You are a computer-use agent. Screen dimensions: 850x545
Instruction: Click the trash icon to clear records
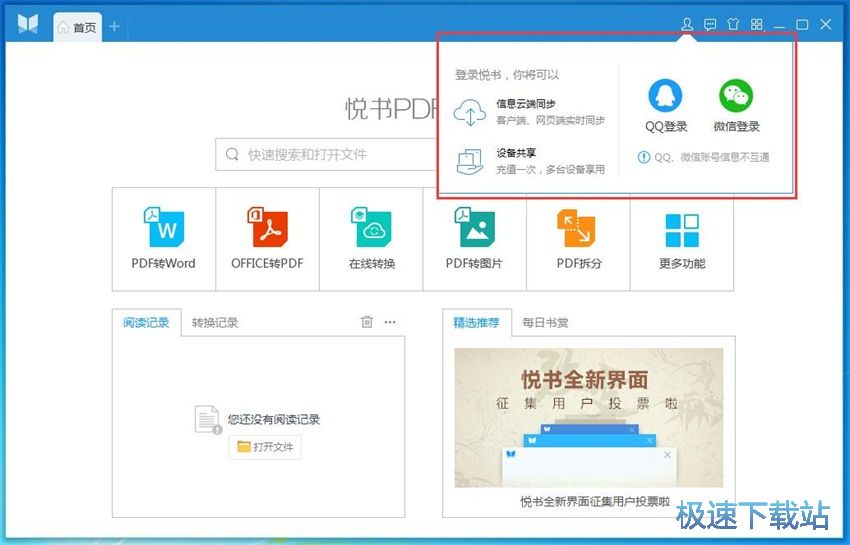(367, 322)
